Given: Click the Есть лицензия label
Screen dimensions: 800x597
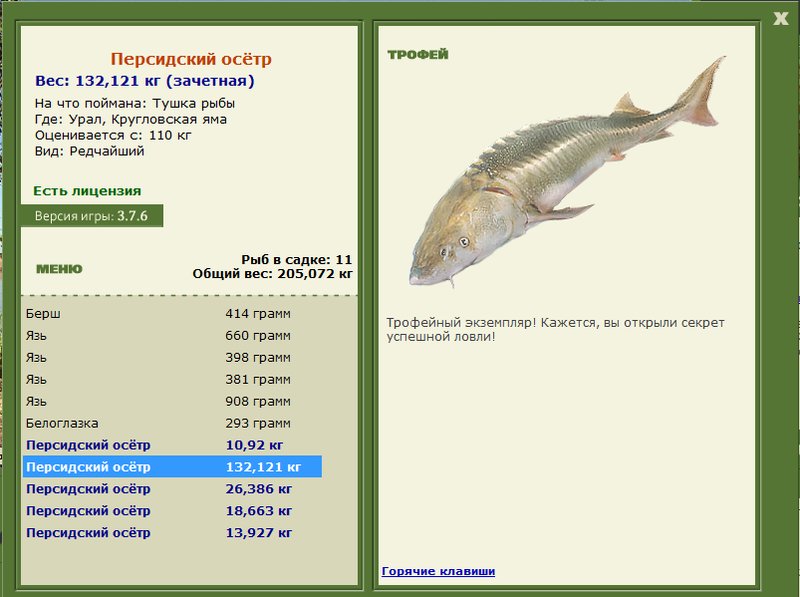Looking at the screenshot, I should click(87, 191).
